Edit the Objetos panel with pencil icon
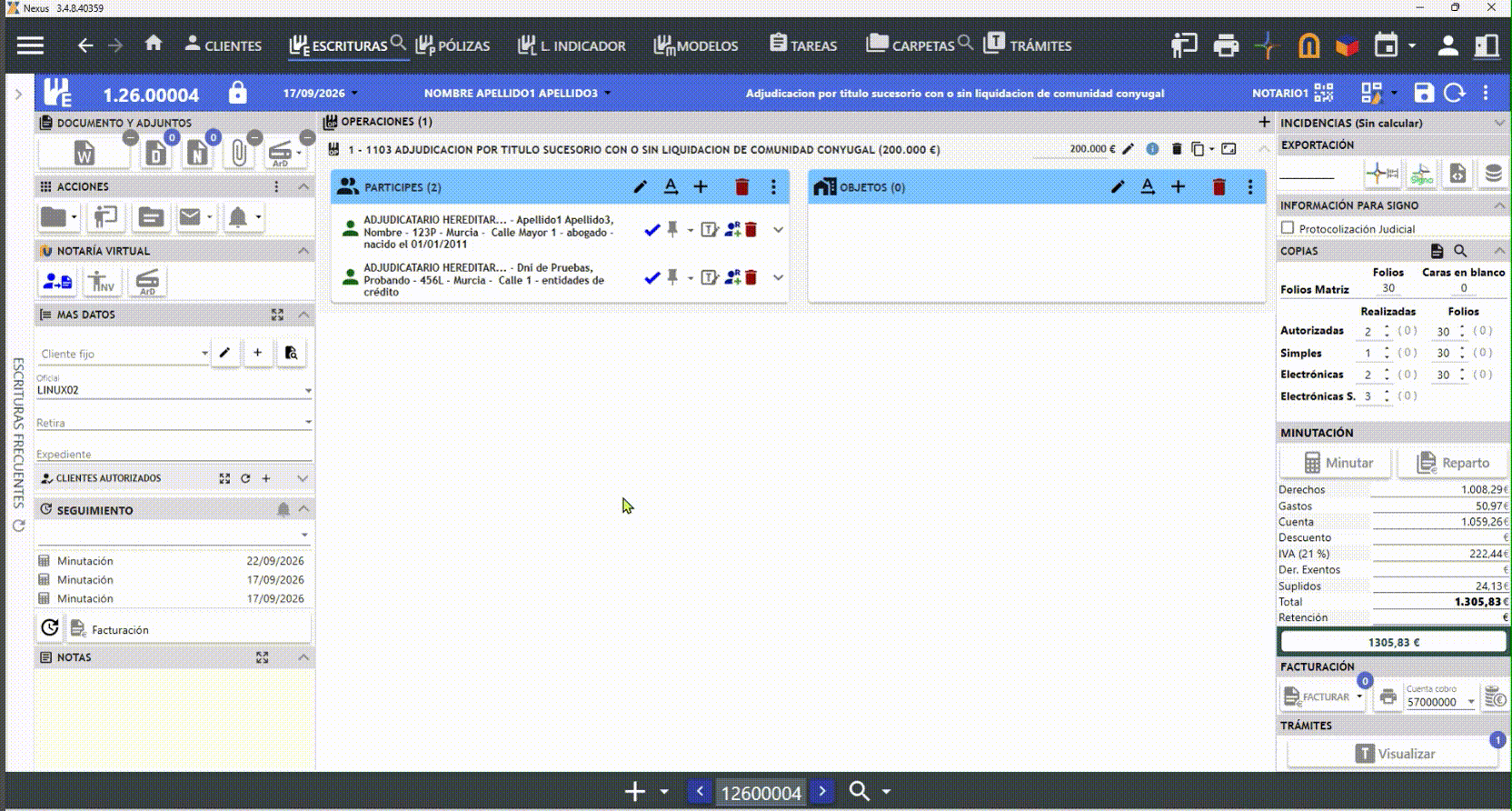Screen dimensions: 1512x811 pos(1118,186)
